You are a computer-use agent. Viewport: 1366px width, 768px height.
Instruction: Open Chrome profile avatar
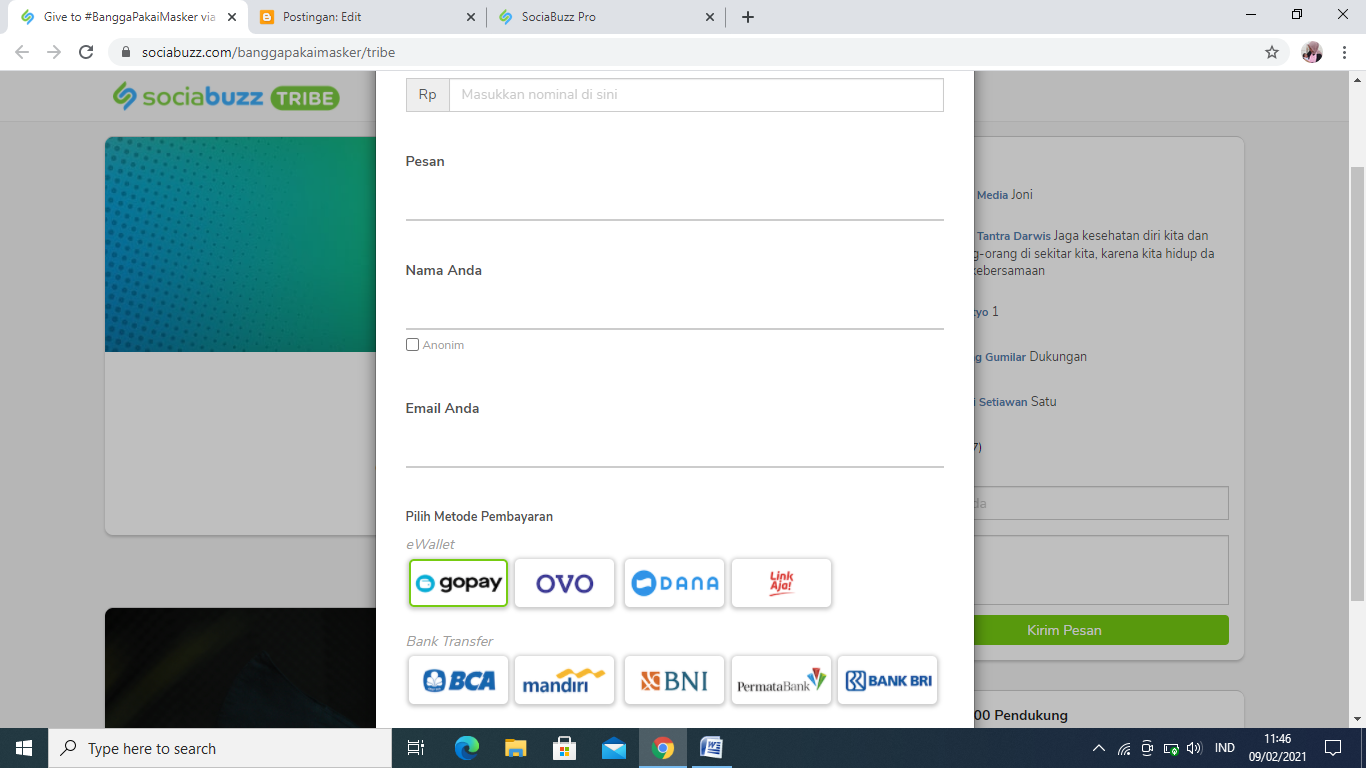click(x=1312, y=52)
